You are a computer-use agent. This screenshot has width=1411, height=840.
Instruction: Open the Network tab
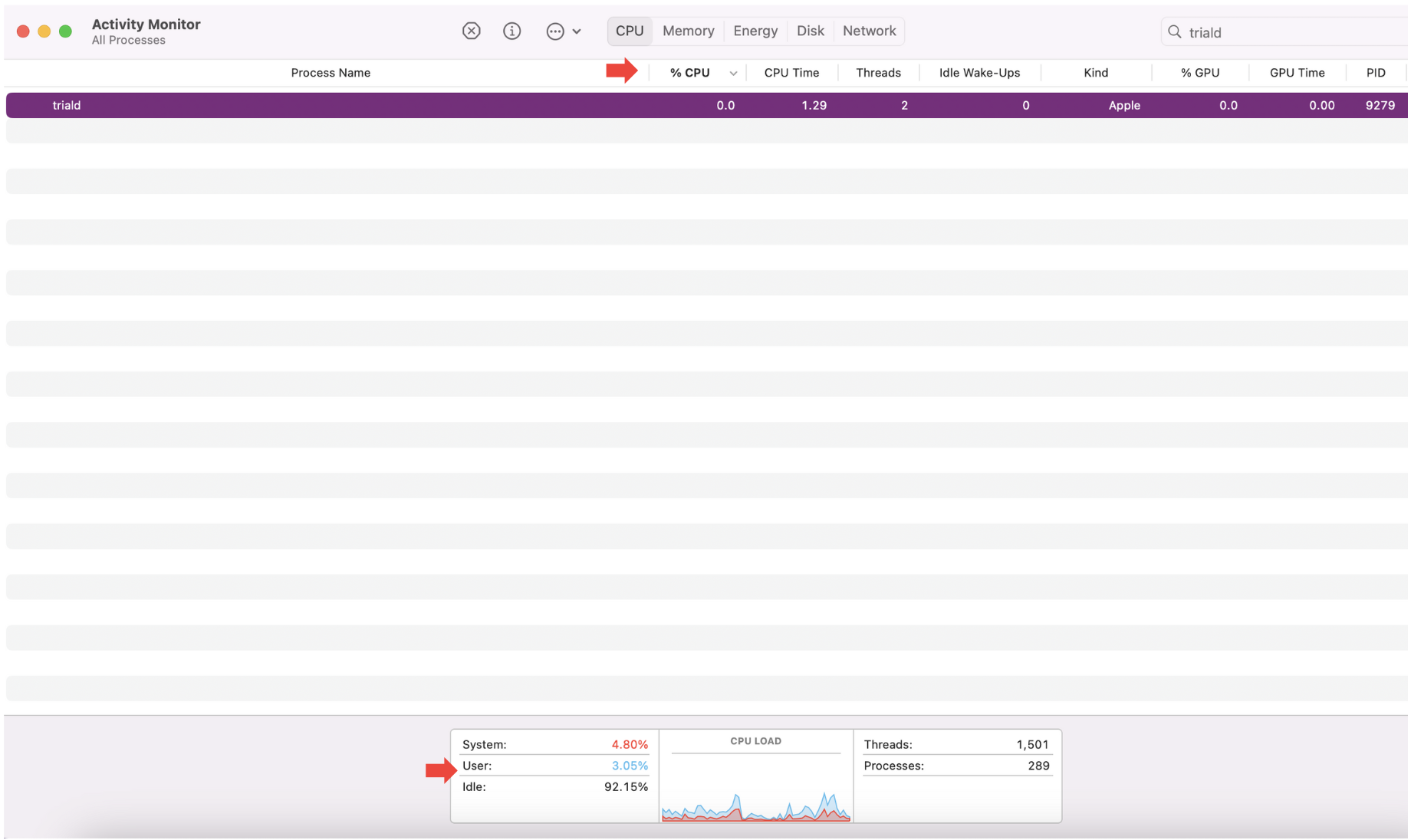point(869,31)
